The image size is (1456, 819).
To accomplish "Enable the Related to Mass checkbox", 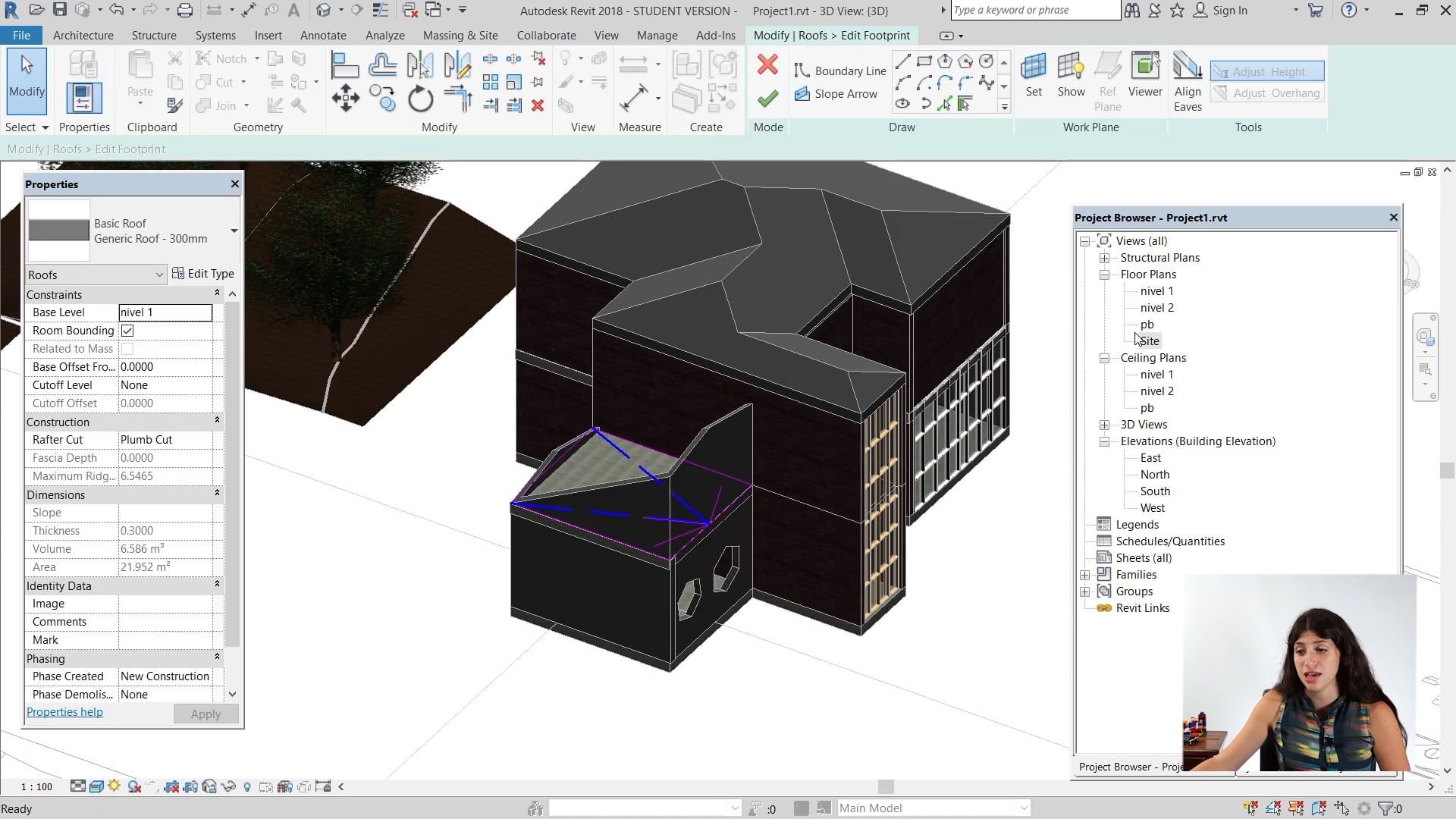I will tap(127, 349).
